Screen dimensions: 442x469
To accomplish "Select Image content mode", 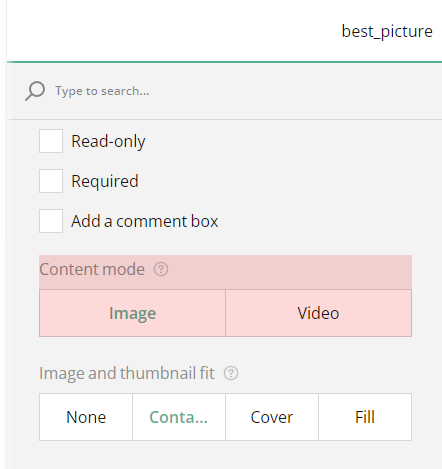I will click(132, 313).
